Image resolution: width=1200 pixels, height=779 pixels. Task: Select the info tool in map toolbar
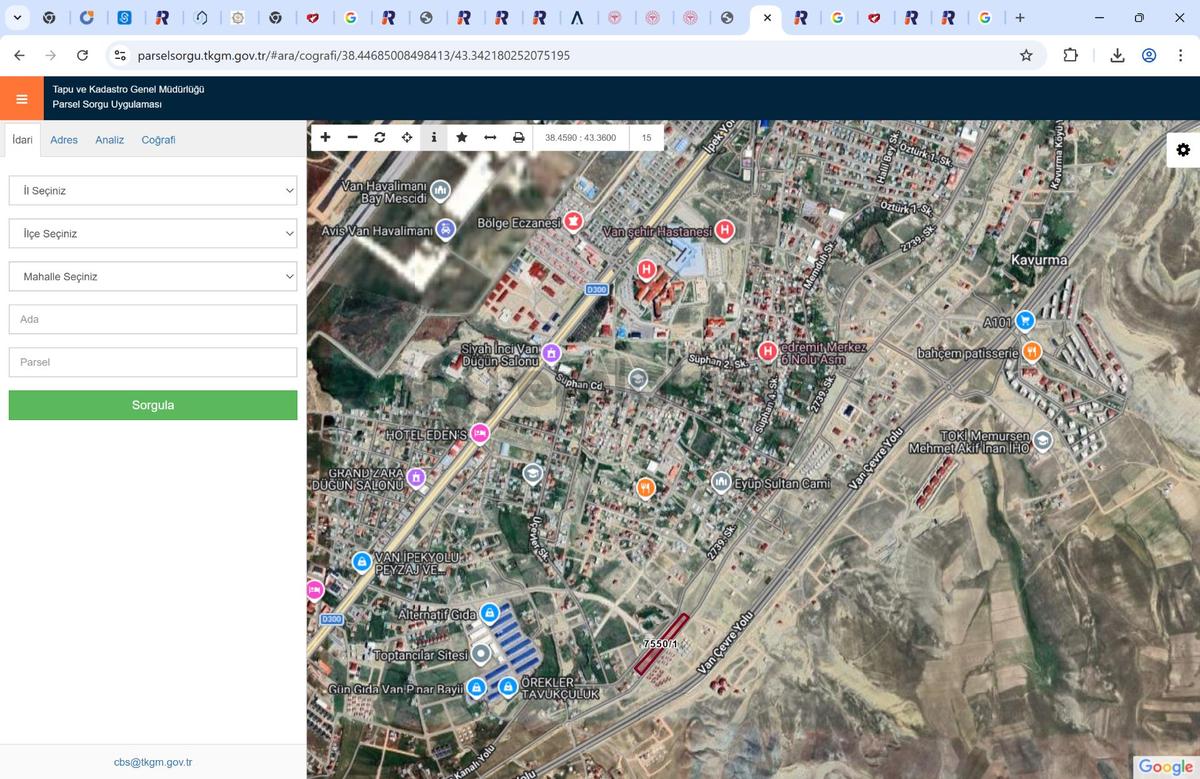coord(433,137)
